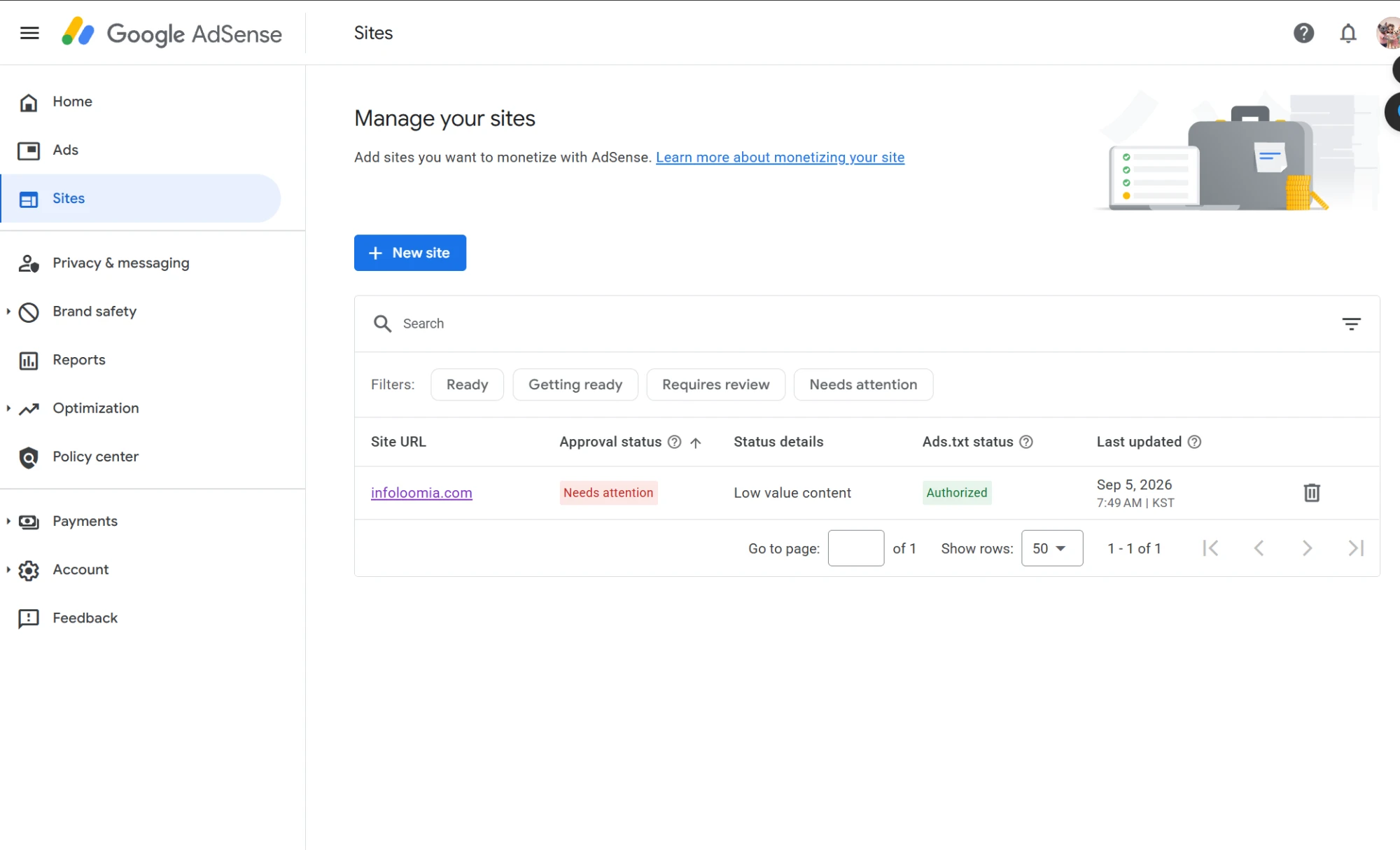This screenshot has height=850, width=1400.
Task: Click the Policy center shield icon
Action: click(29, 457)
